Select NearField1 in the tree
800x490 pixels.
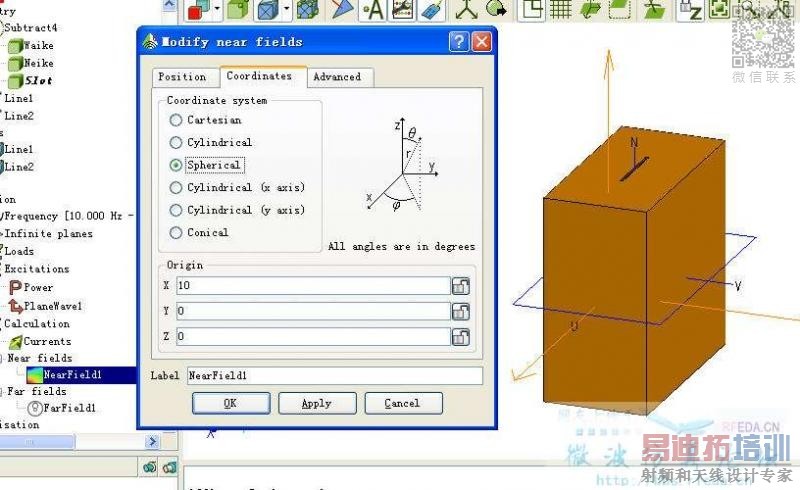tap(72, 375)
